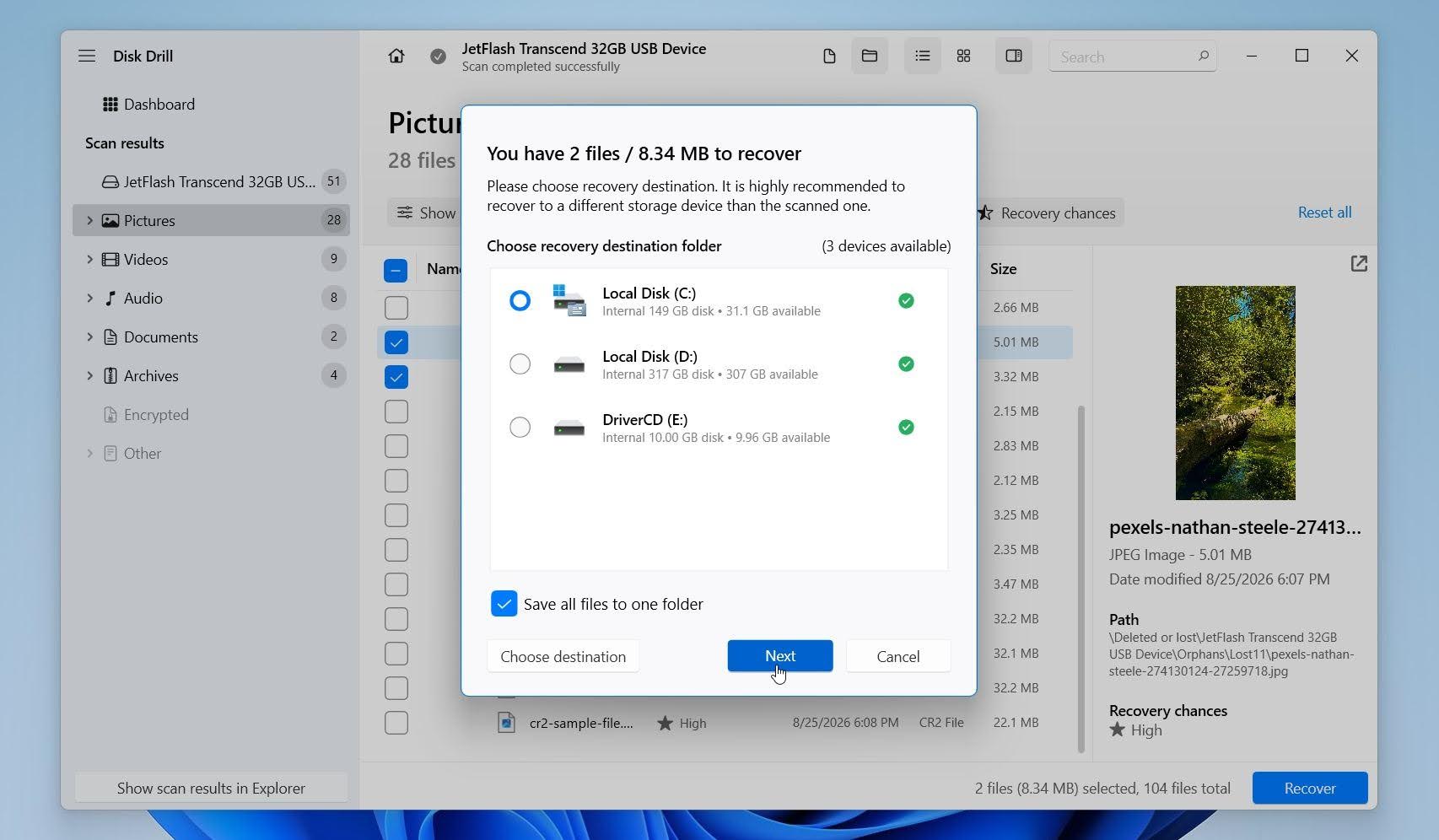
Task: Select the file view icon in toolbar
Action: click(x=829, y=57)
